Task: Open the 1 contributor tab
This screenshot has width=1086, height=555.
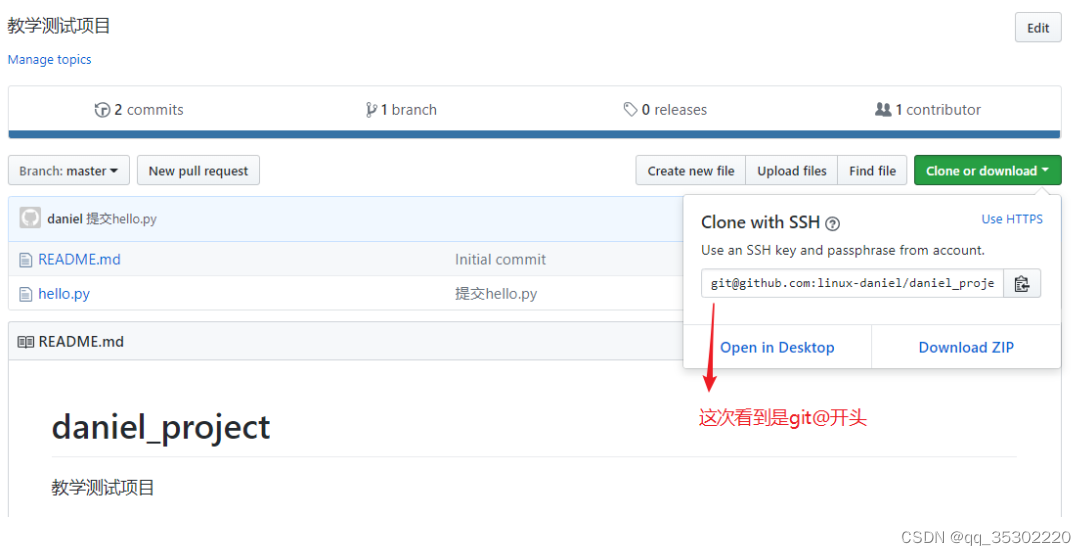Action: (928, 109)
